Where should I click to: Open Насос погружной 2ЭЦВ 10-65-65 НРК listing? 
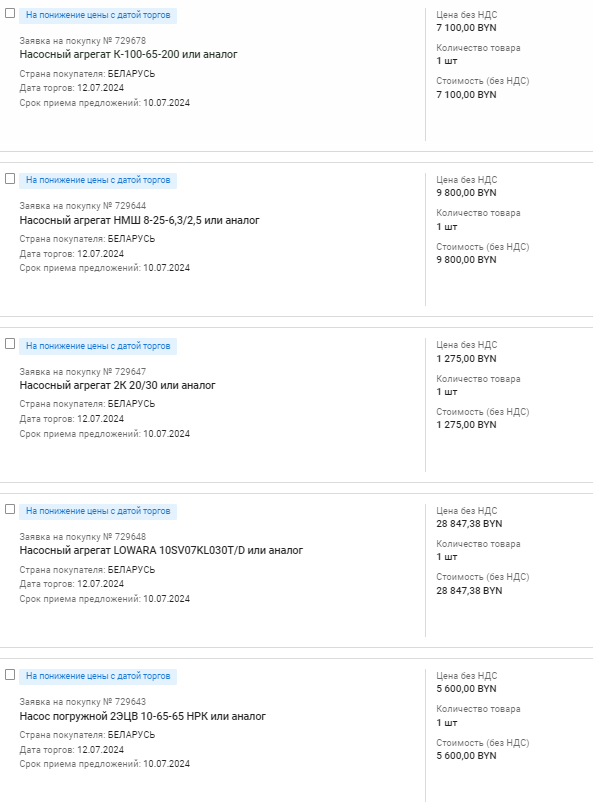pos(142,716)
